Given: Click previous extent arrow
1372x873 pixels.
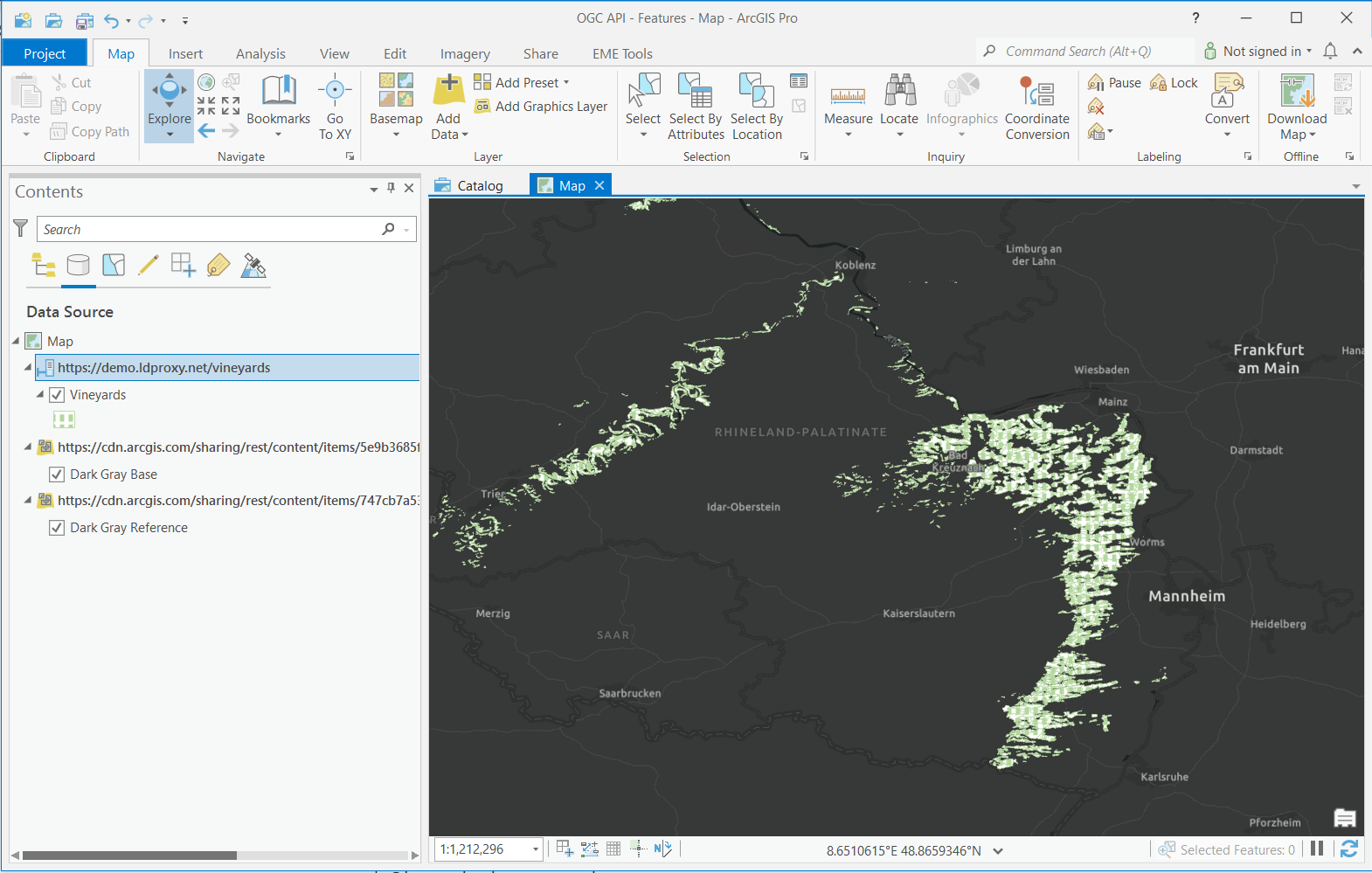Looking at the screenshot, I should tap(206, 131).
